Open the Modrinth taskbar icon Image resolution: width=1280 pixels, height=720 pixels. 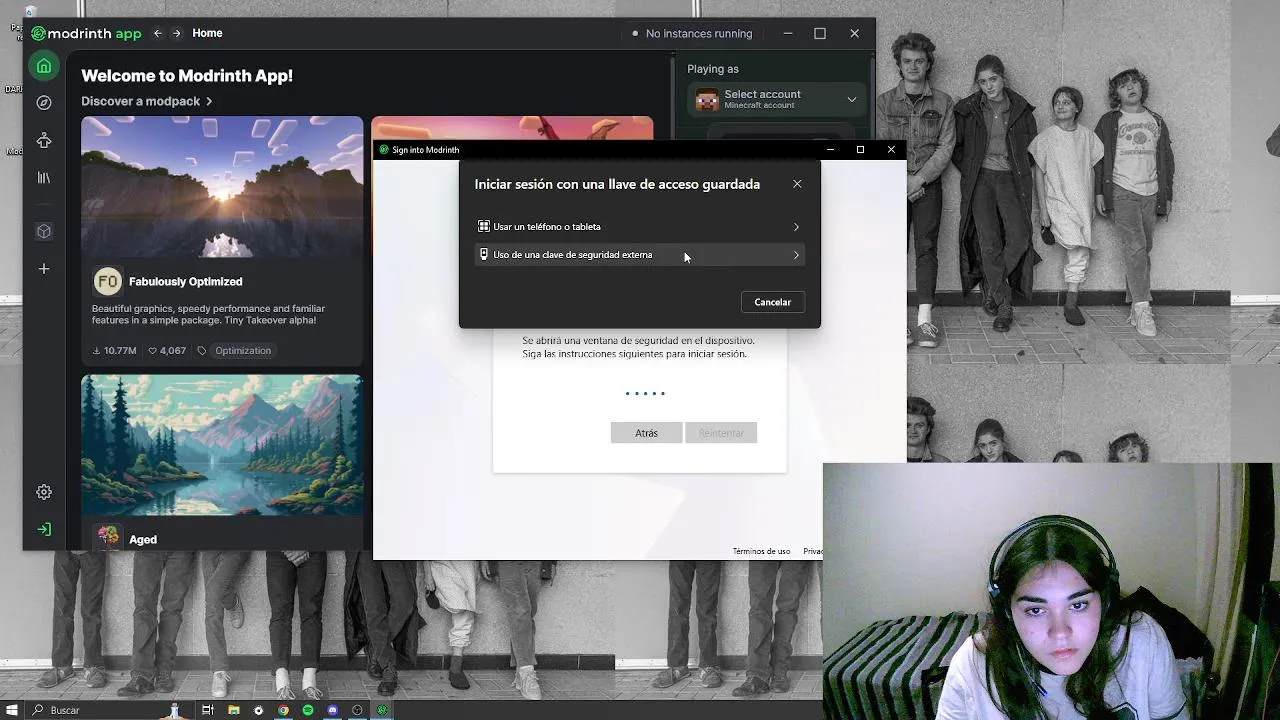point(382,710)
